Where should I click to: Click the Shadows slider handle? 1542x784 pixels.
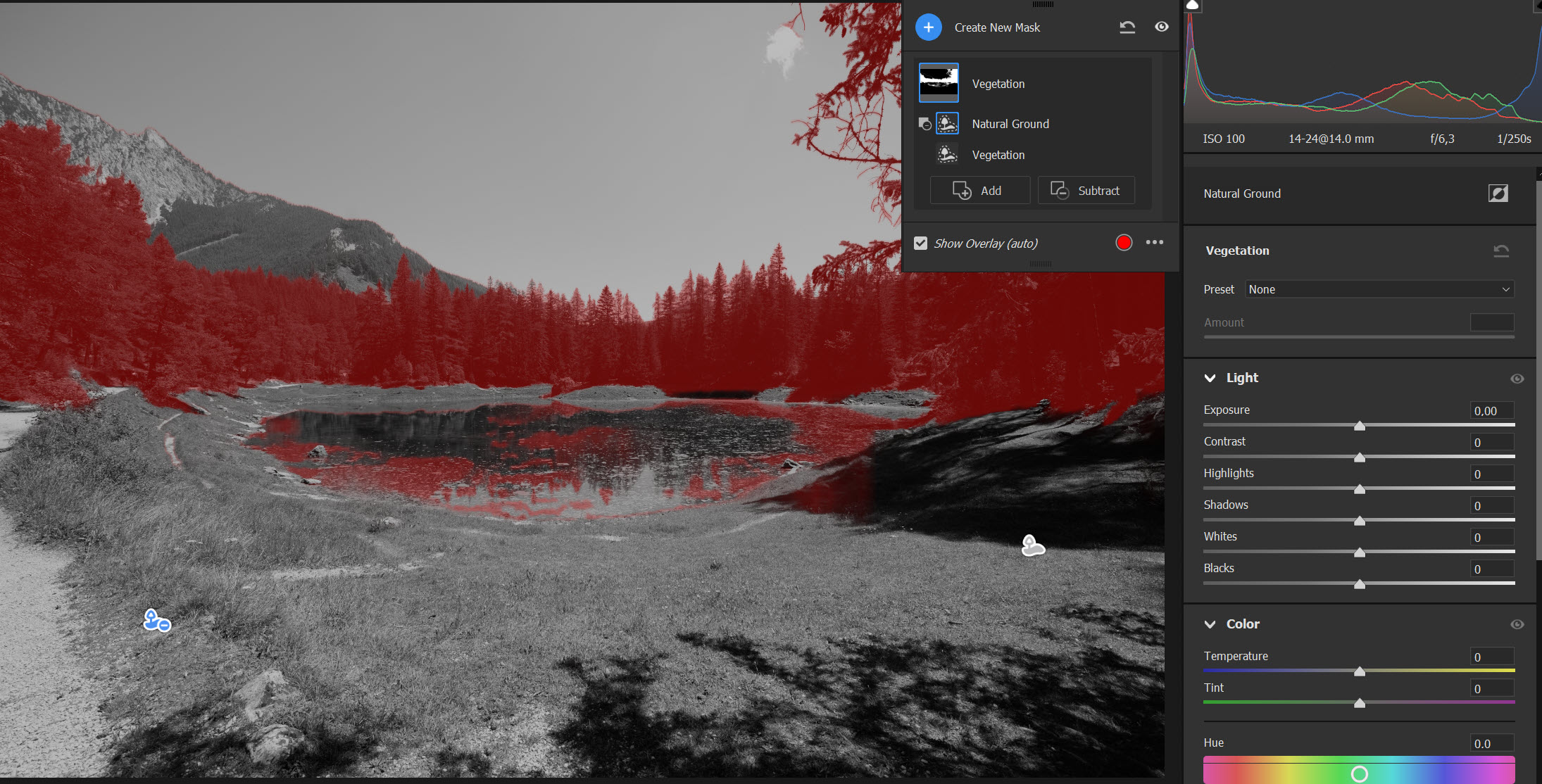click(x=1359, y=520)
